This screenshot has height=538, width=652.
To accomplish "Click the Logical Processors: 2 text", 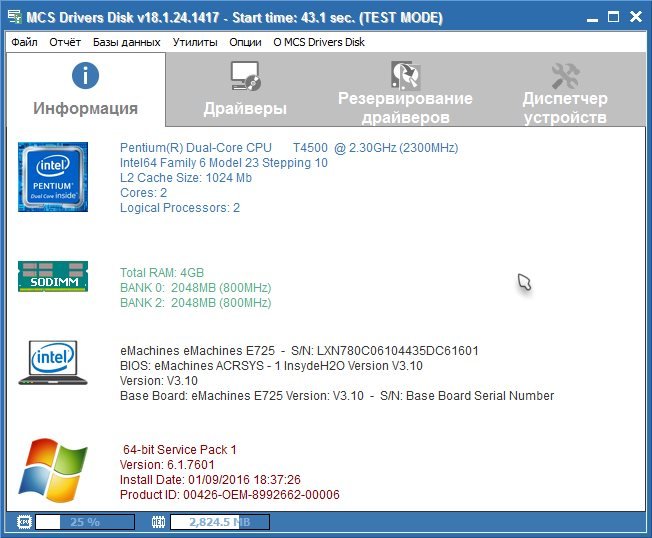I will pyautogui.click(x=180, y=207).
